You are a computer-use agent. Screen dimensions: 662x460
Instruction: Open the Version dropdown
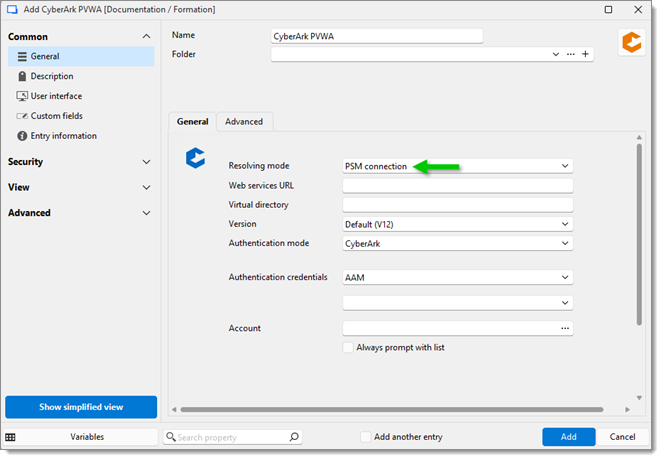point(565,225)
